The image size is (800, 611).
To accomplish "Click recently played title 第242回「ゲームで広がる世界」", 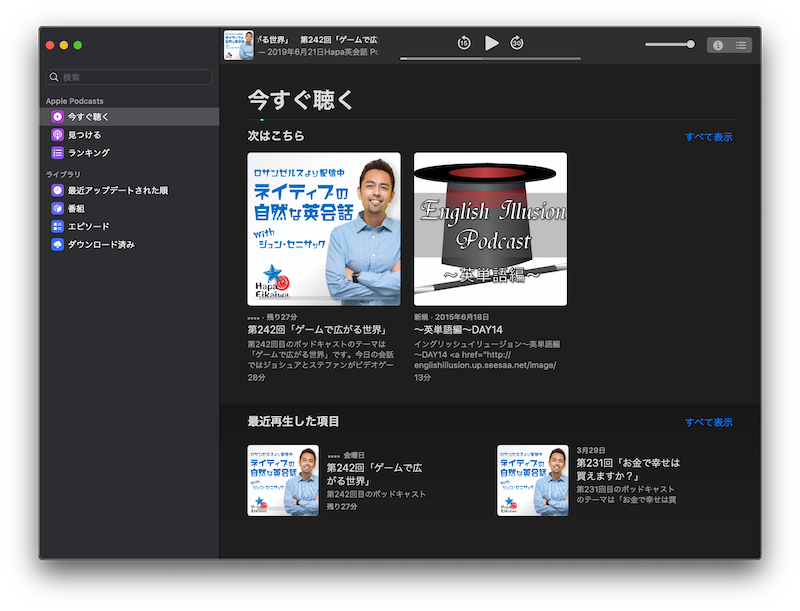I will 374,474.
